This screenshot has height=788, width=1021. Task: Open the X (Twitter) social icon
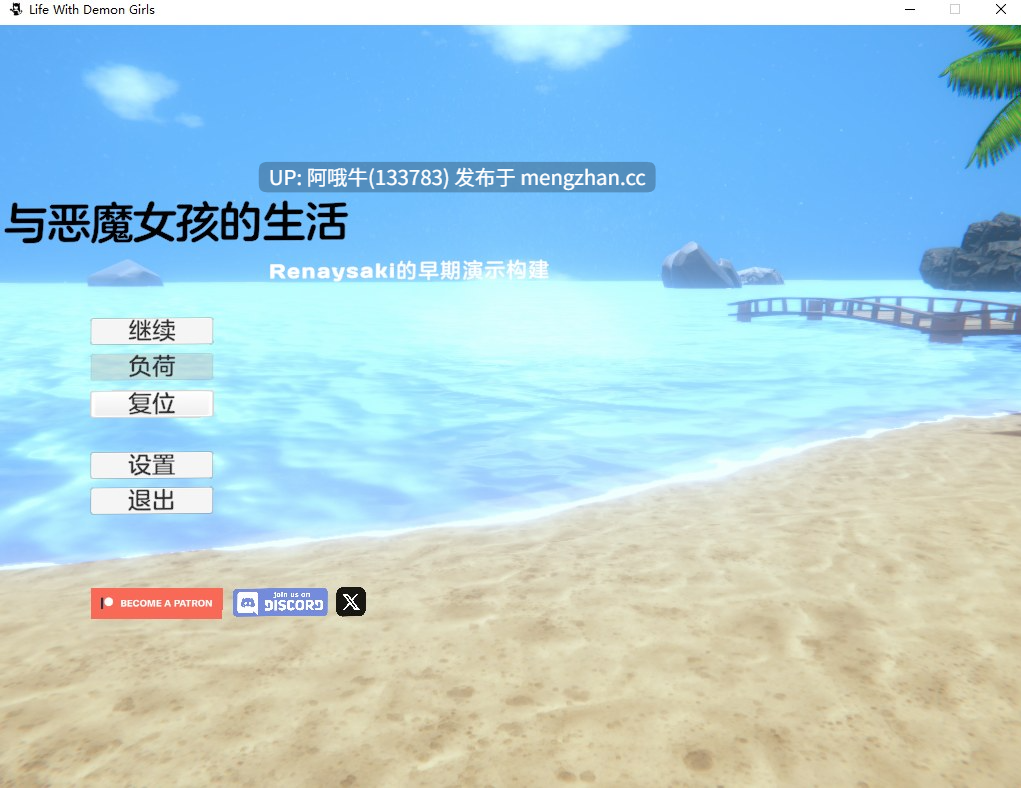pyautogui.click(x=351, y=602)
